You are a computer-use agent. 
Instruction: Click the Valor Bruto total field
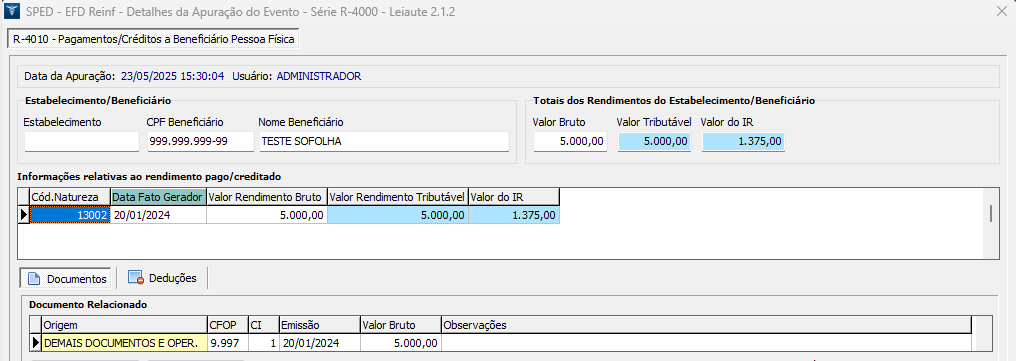tap(570, 141)
